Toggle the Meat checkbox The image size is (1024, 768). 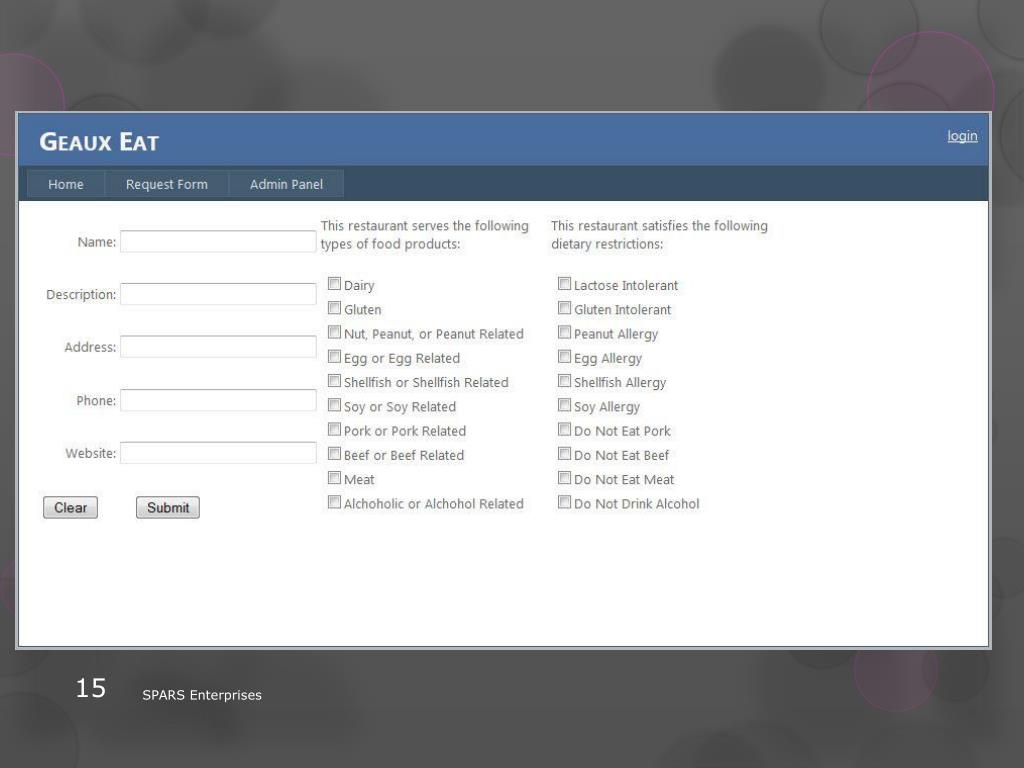pyautogui.click(x=334, y=478)
